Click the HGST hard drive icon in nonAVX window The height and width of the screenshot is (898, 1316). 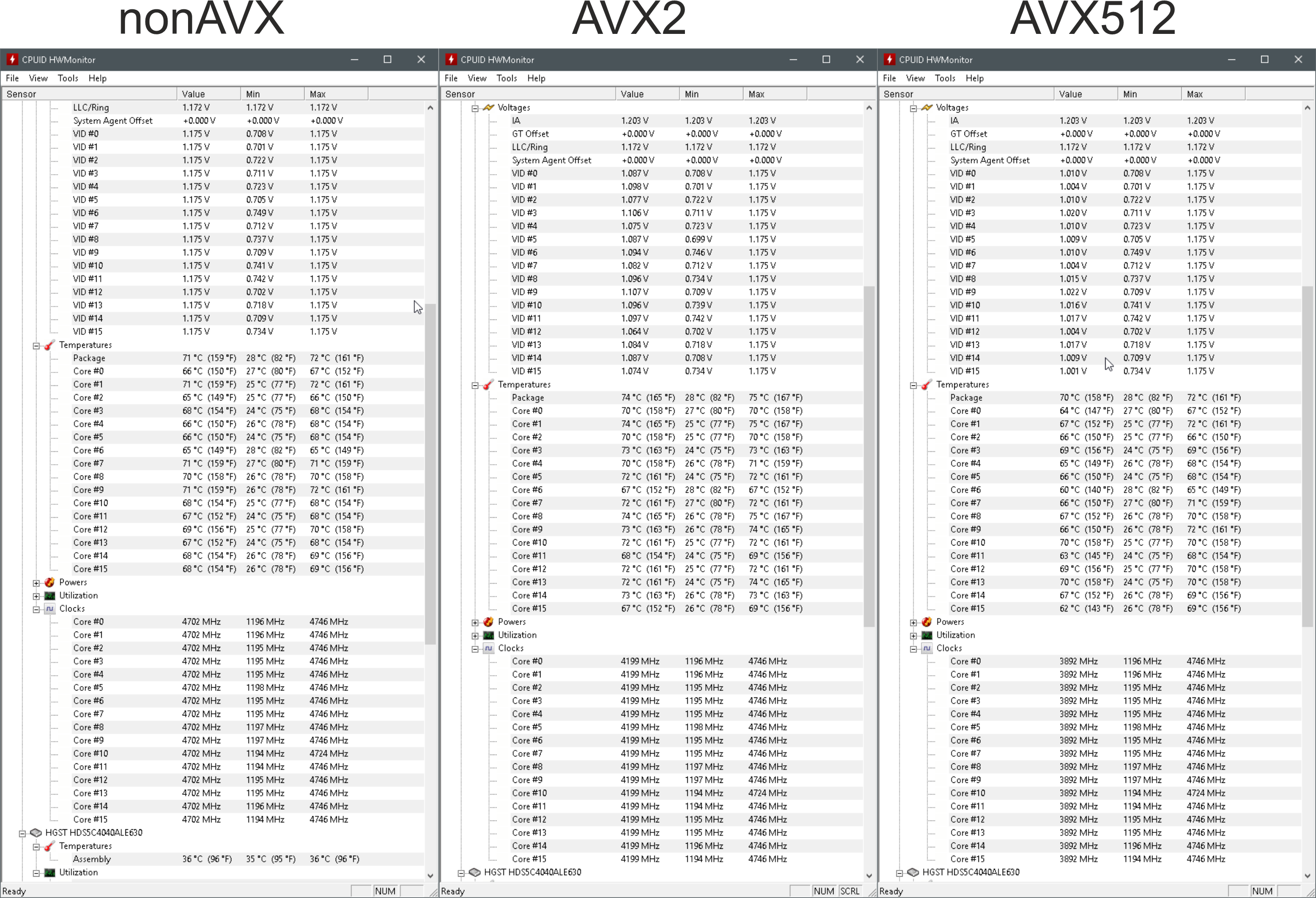tap(36, 833)
